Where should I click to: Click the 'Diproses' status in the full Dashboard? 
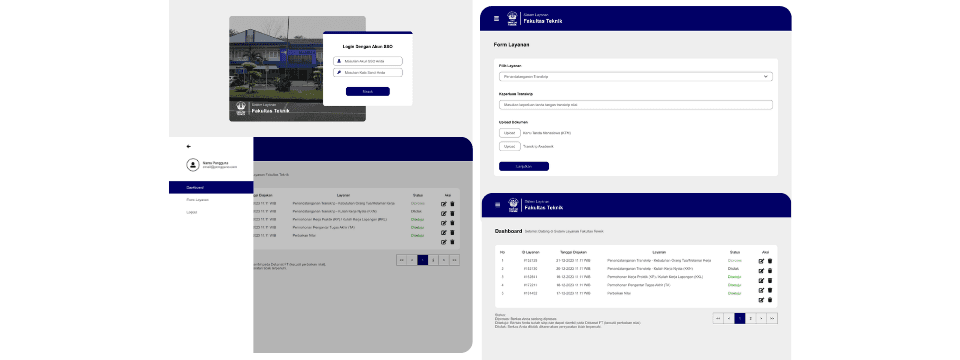point(735,260)
